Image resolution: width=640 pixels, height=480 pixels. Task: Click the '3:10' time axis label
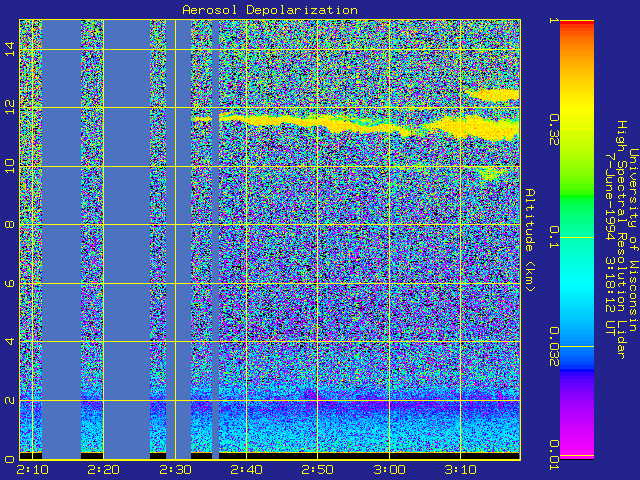(x=460, y=469)
